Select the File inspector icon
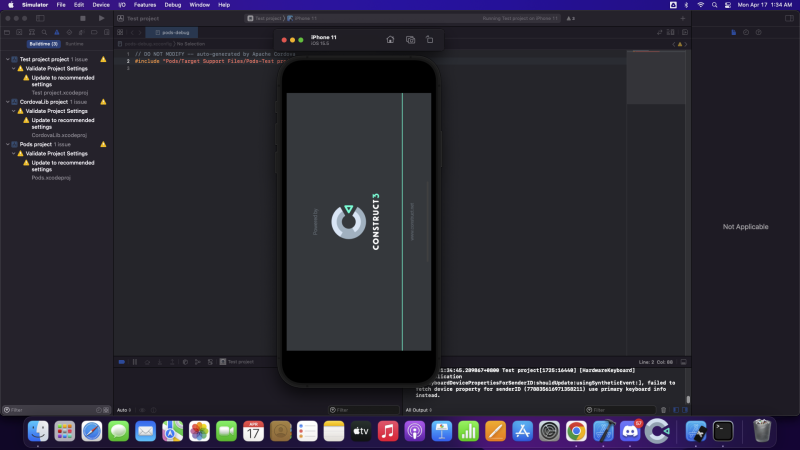Screen dimensions: 800x450 coord(734,32)
